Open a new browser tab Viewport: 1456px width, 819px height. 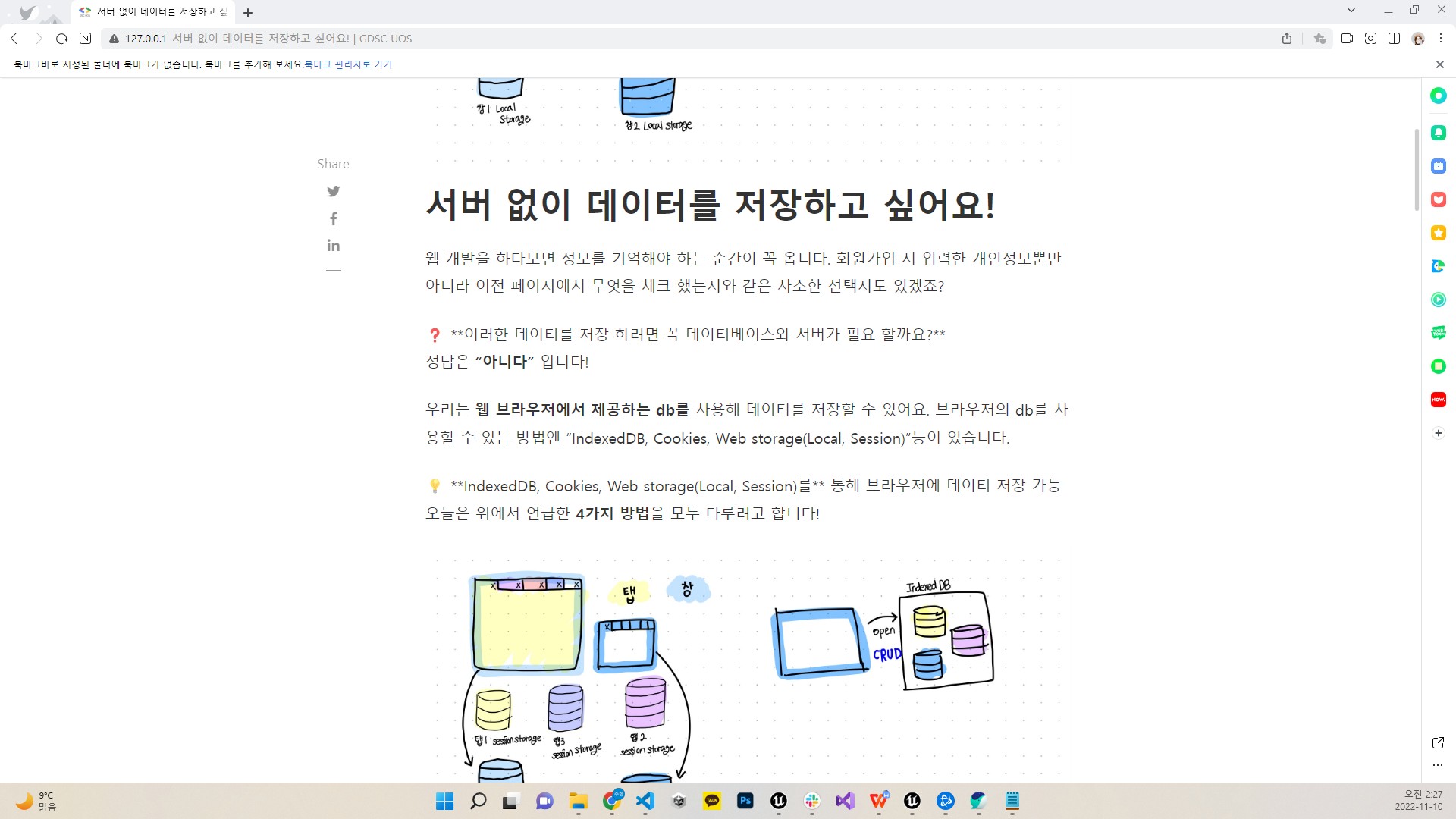tap(248, 13)
